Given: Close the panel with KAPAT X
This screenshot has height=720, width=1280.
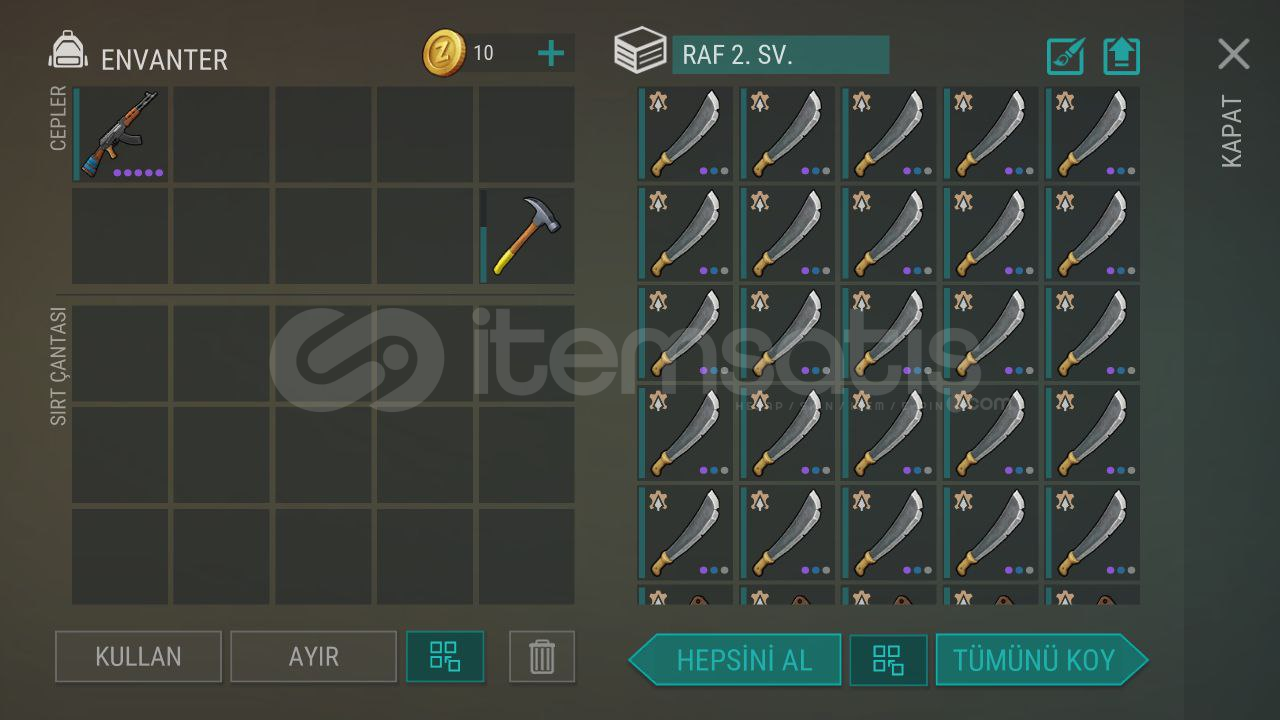Looking at the screenshot, I should coord(1234,54).
